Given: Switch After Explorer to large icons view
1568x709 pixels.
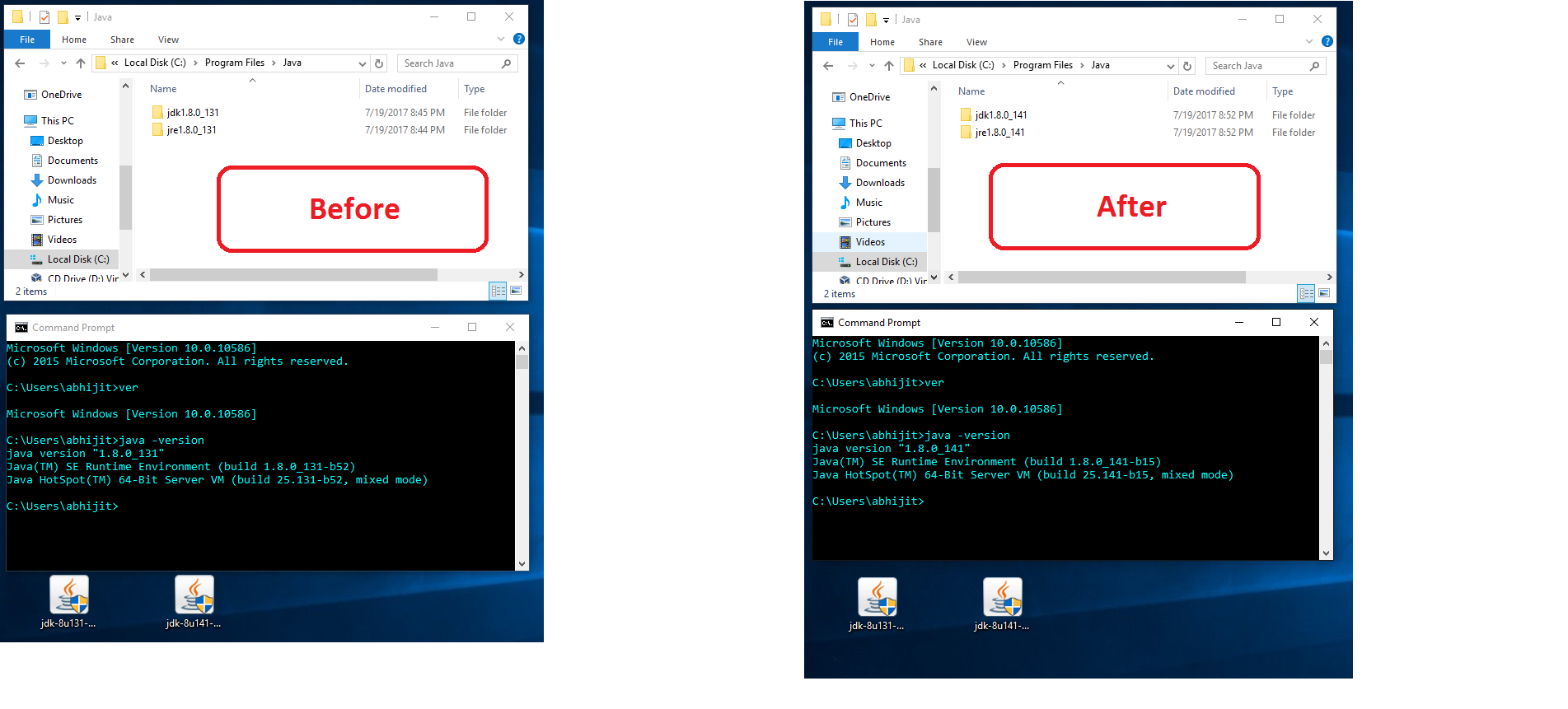Looking at the screenshot, I should tap(1324, 293).
